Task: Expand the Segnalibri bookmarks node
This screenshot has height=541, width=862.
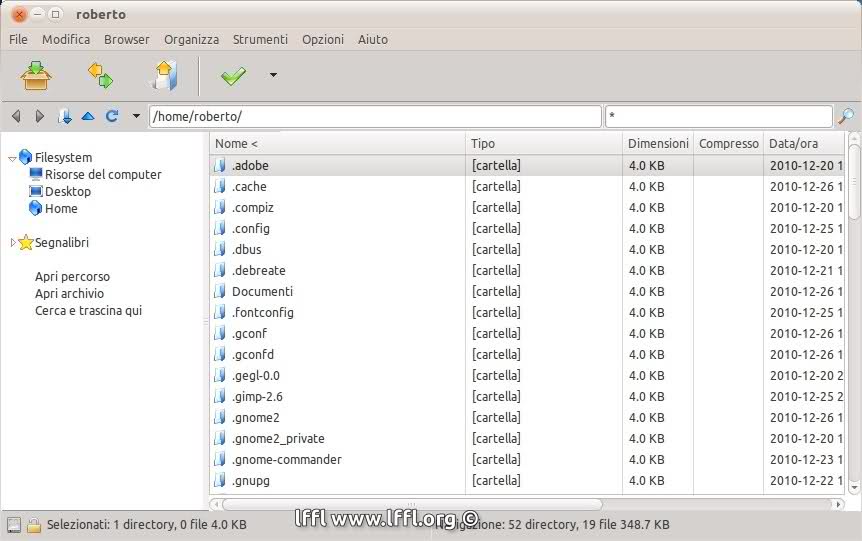Action: pyautogui.click(x=13, y=243)
